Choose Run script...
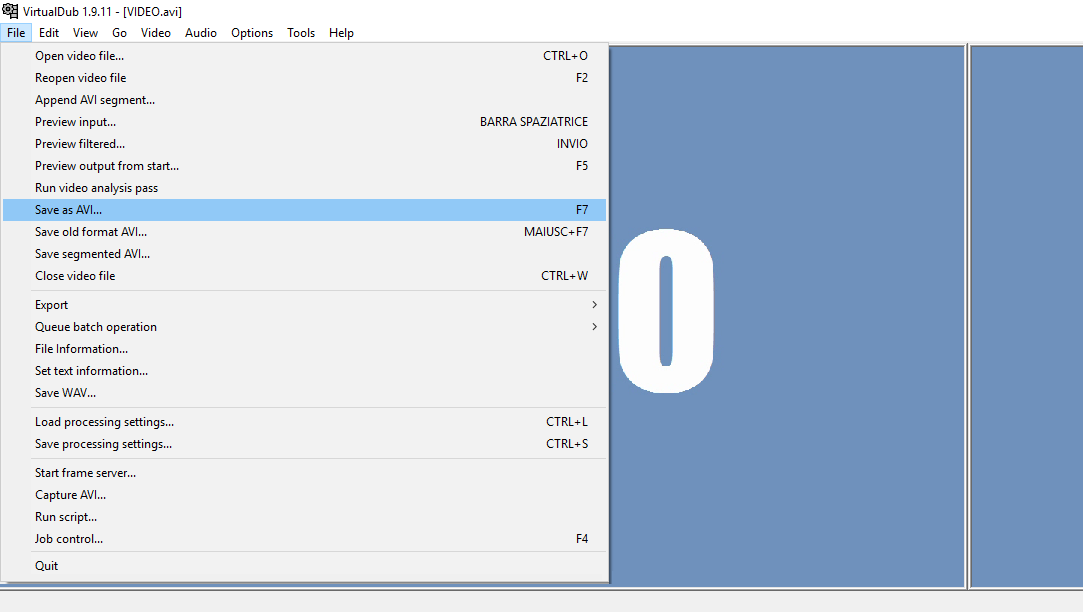 pos(305,518)
